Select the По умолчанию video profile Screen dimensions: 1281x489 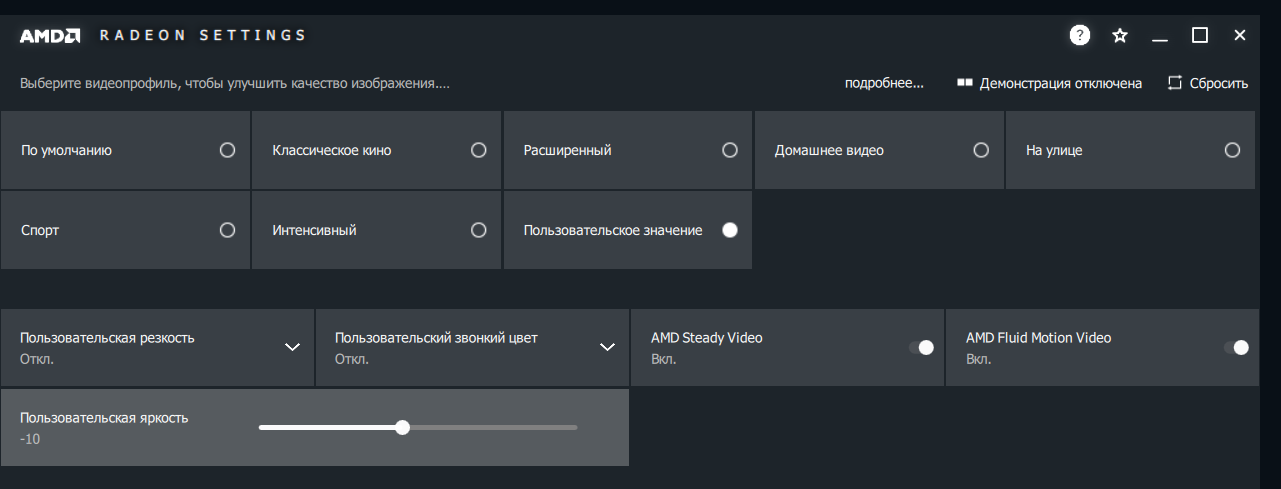click(125, 150)
